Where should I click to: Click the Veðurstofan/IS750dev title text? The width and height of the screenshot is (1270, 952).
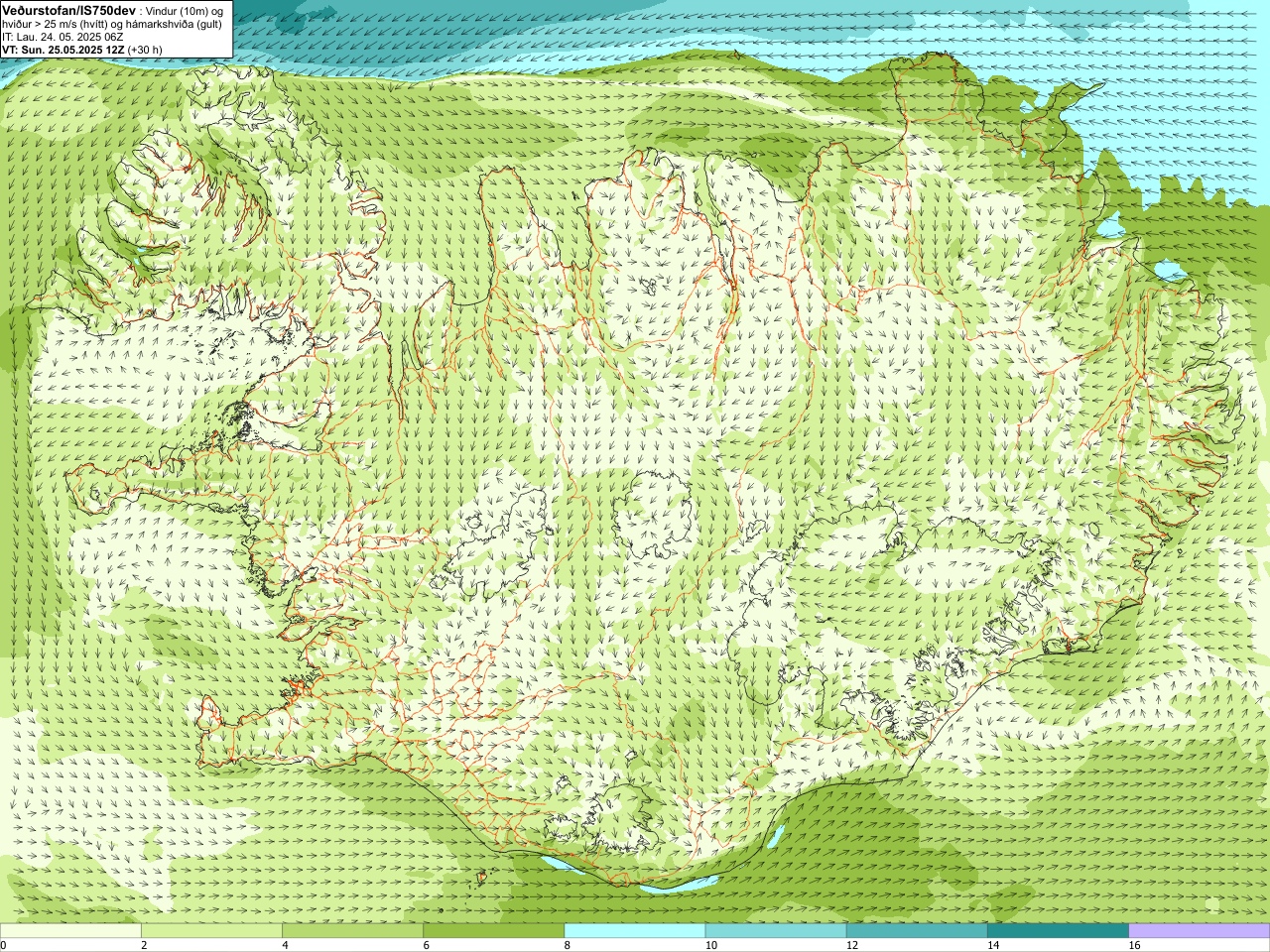(68, 9)
